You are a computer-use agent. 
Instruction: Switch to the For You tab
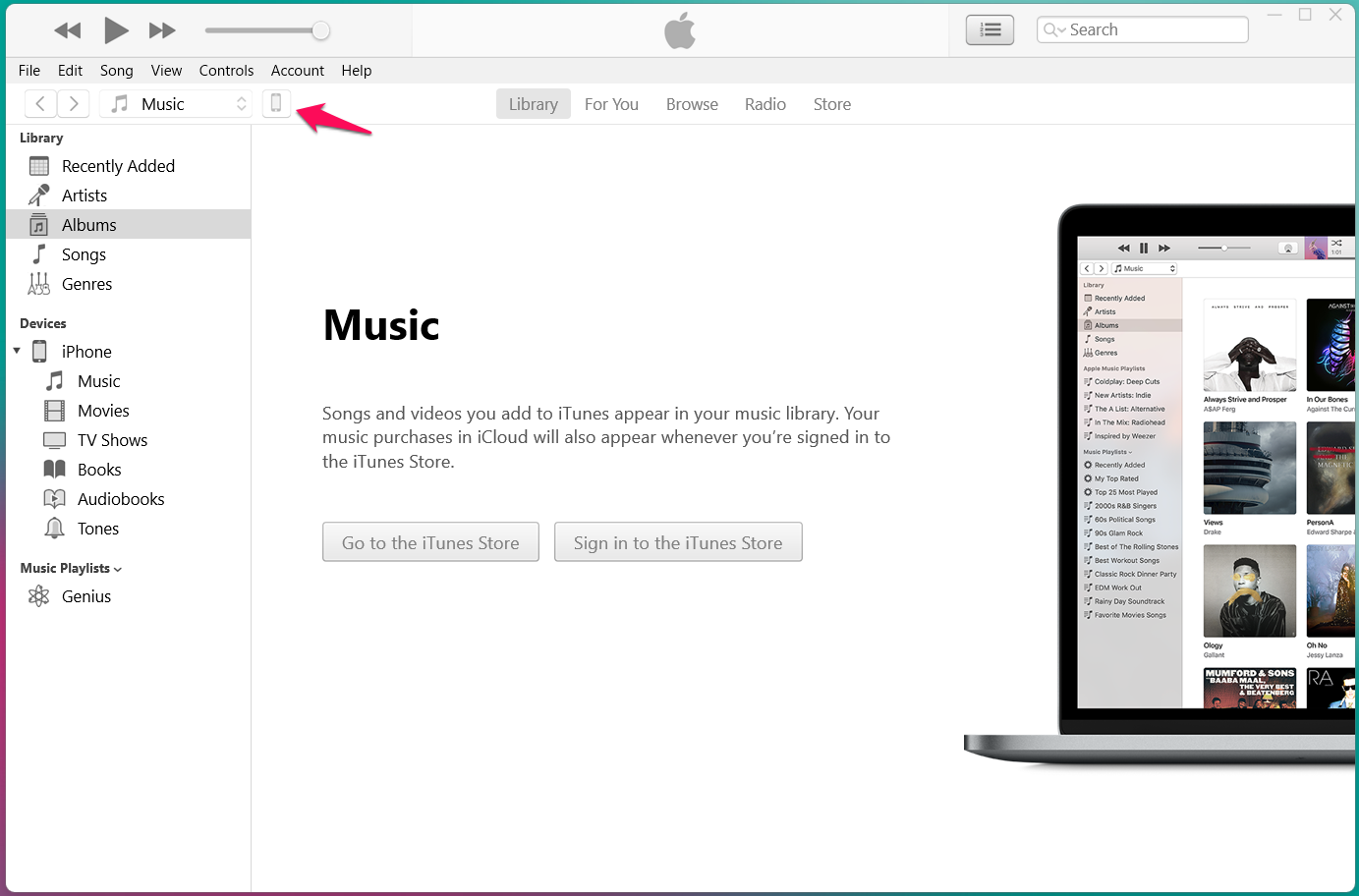click(x=611, y=104)
